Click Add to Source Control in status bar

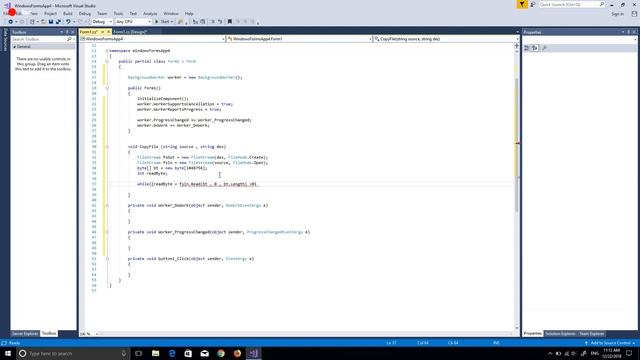tap(610, 343)
